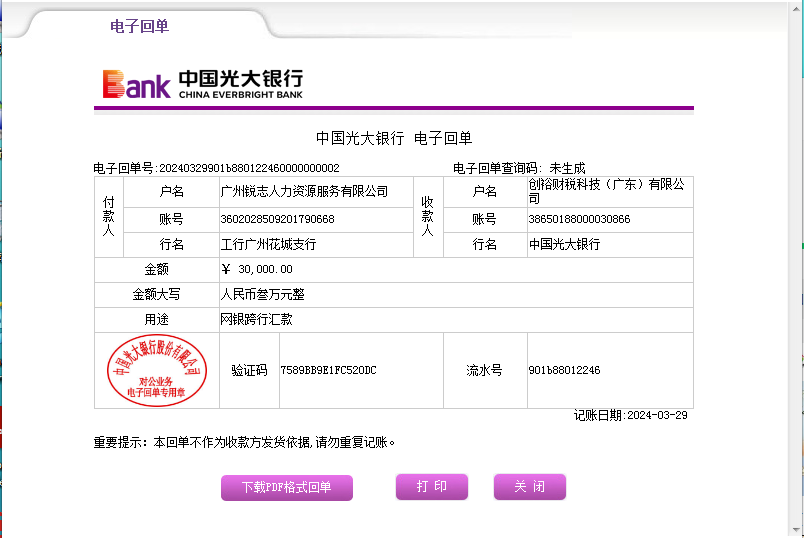Click the 付款人 label cell
804x538 pixels.
click(x=109, y=217)
